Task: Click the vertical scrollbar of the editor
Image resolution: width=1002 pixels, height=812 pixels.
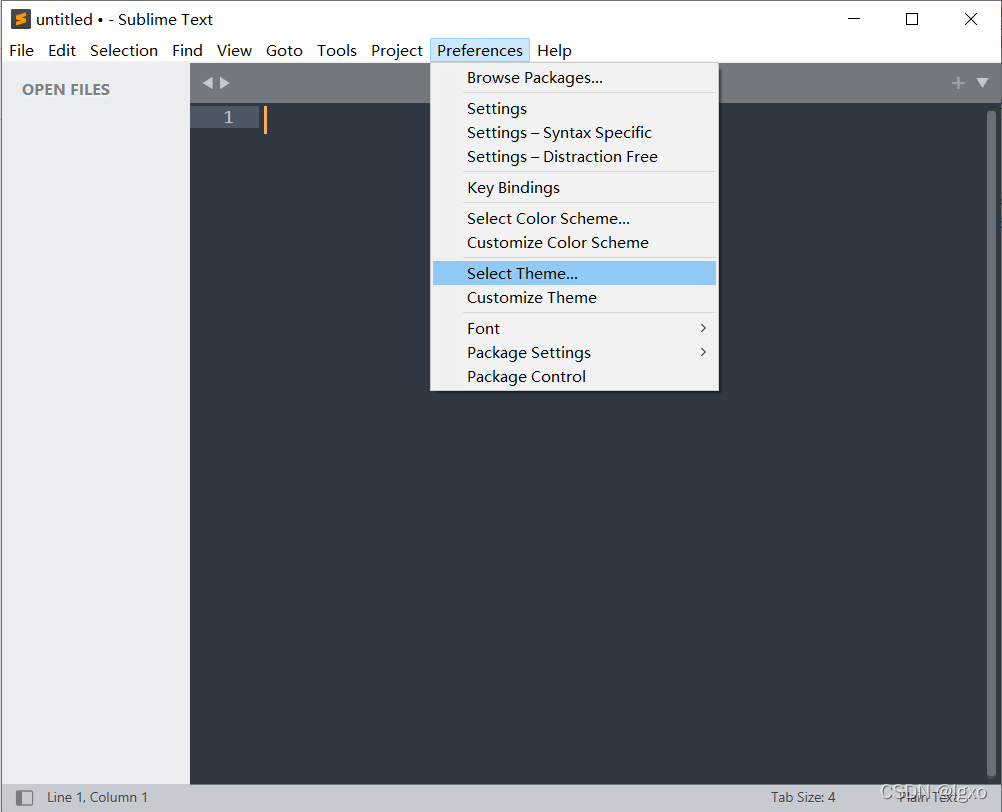Action: click(x=991, y=443)
